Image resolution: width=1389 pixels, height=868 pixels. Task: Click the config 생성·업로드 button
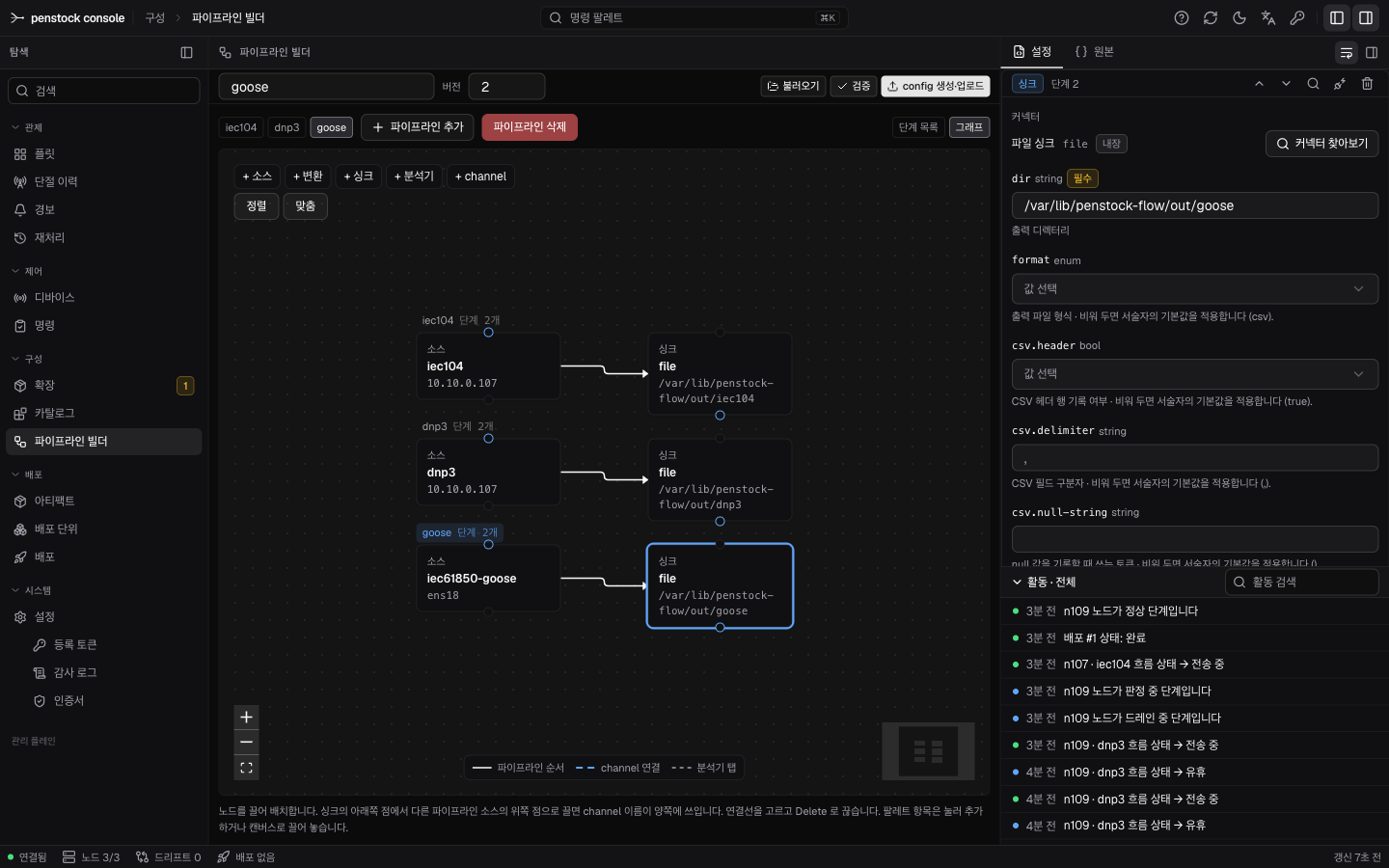[936, 87]
